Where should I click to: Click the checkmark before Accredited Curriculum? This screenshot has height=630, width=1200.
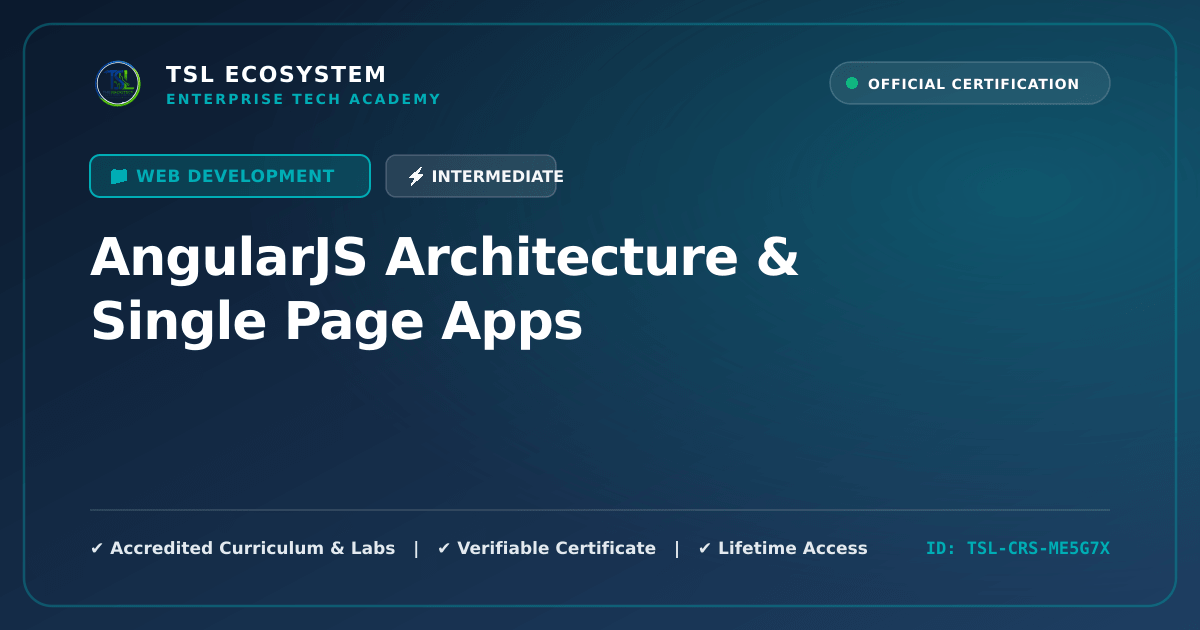pos(97,548)
